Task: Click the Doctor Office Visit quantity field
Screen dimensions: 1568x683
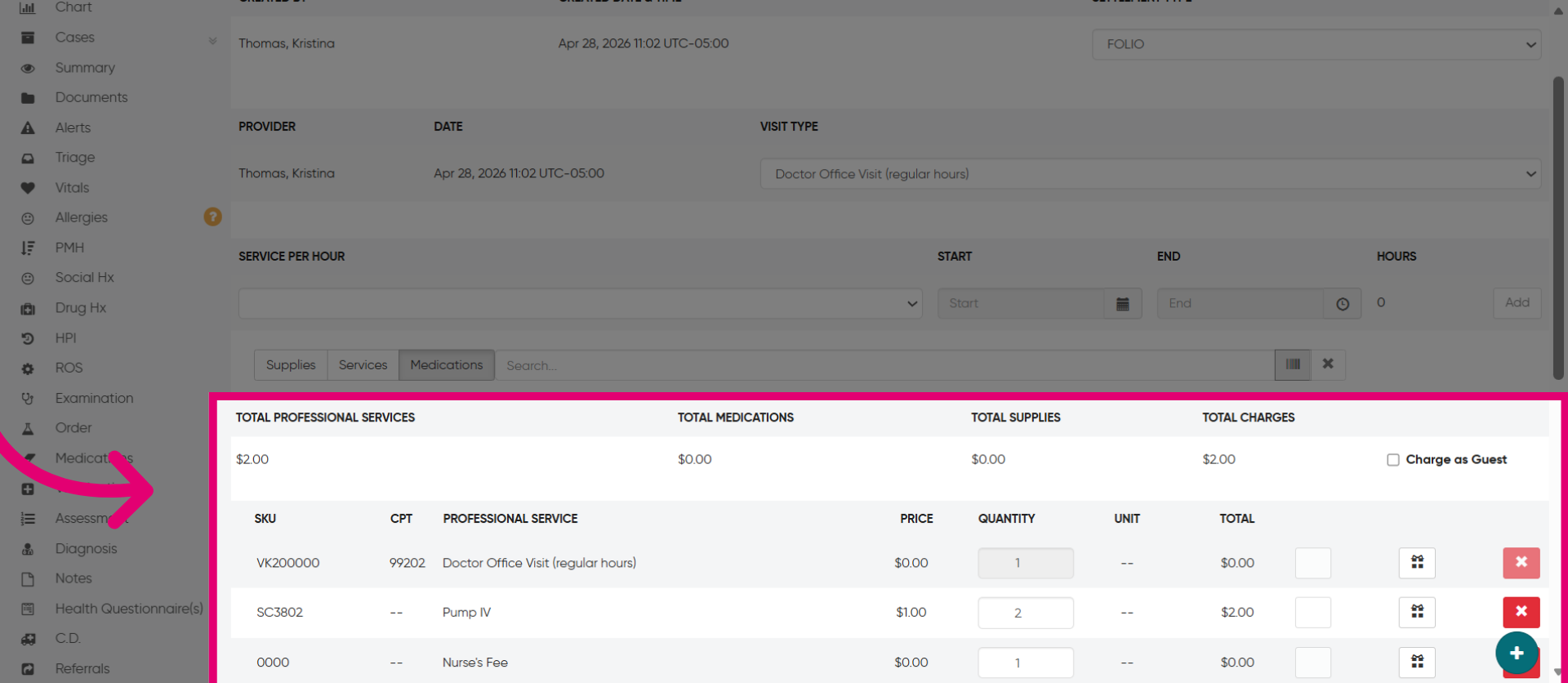Action: tap(1026, 563)
